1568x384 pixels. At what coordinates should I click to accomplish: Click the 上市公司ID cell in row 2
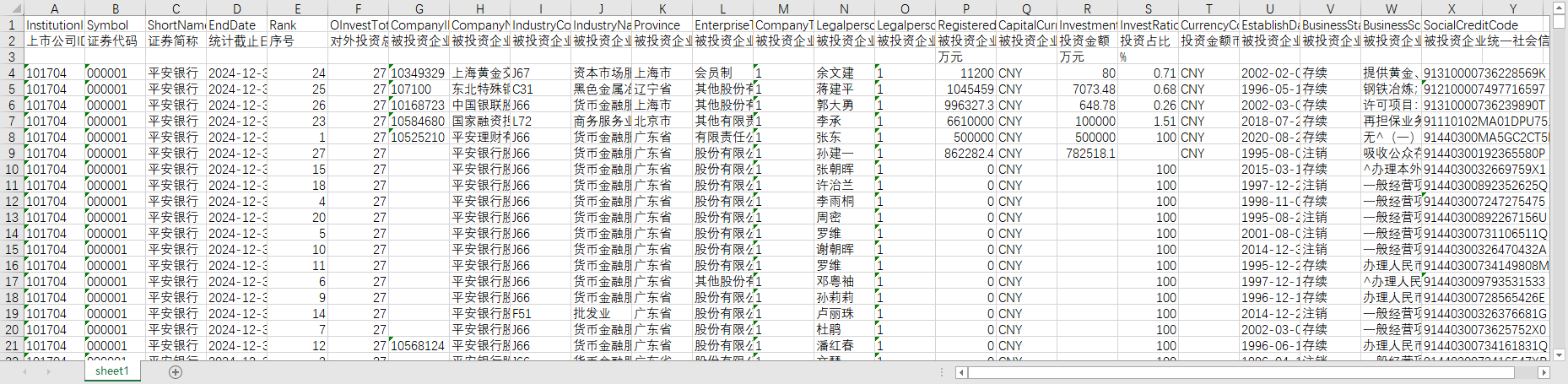coord(54,41)
